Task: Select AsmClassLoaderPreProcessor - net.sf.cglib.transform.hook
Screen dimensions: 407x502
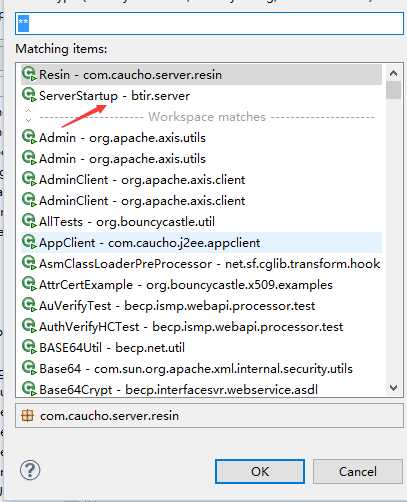Action: [x=201, y=264]
